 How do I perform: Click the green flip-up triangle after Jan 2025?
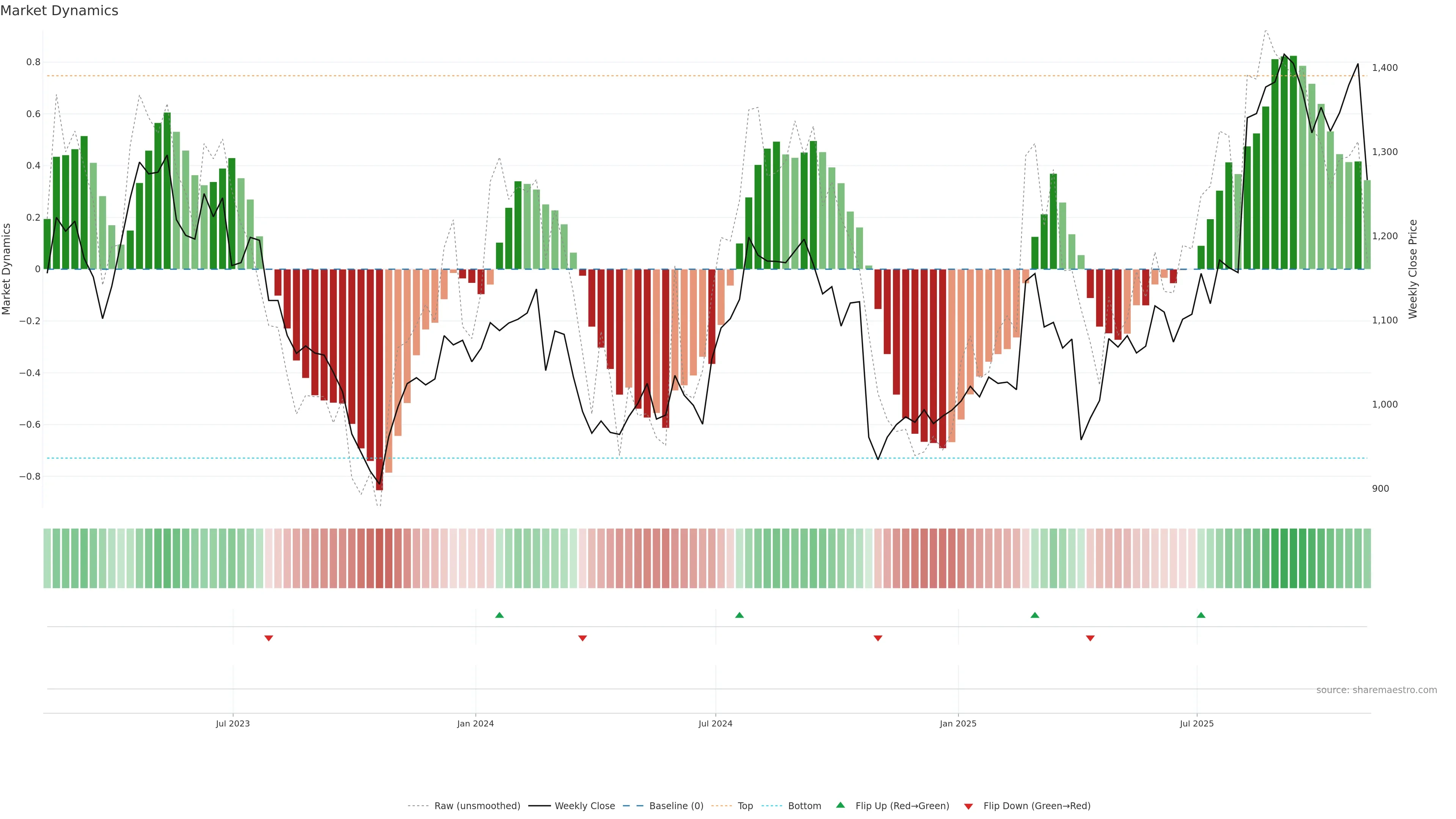(1035, 615)
